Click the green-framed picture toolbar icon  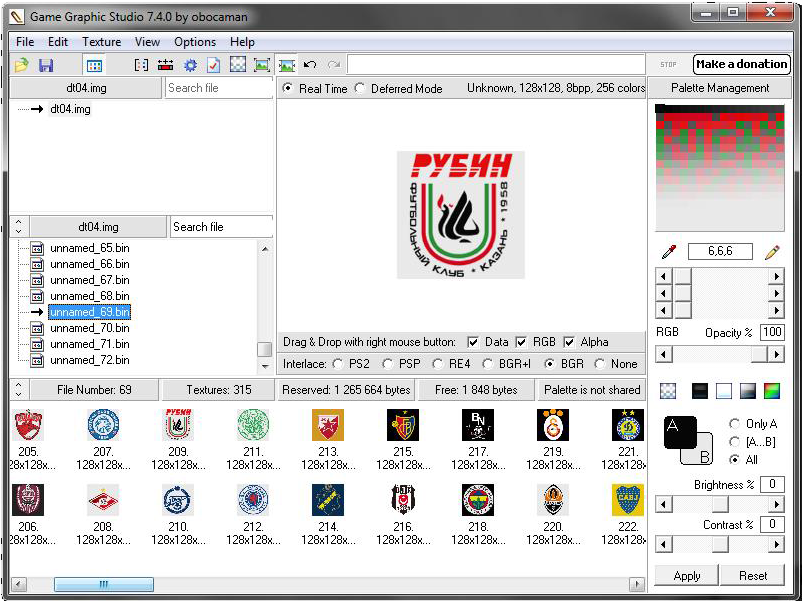[262, 65]
